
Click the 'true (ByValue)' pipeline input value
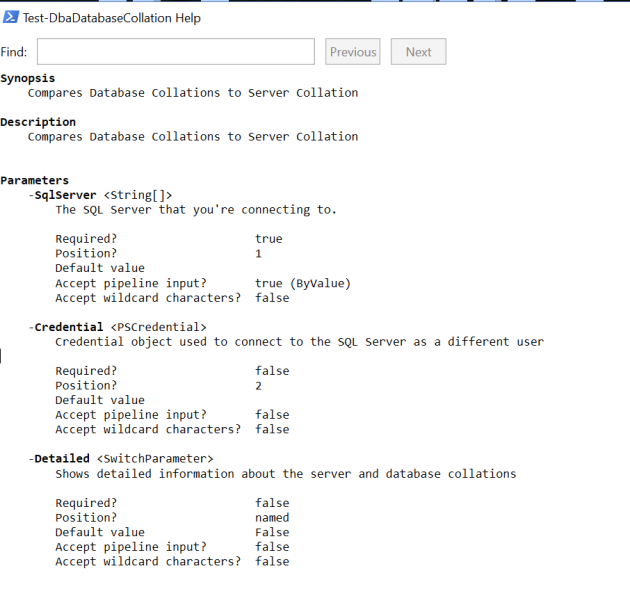(x=303, y=283)
